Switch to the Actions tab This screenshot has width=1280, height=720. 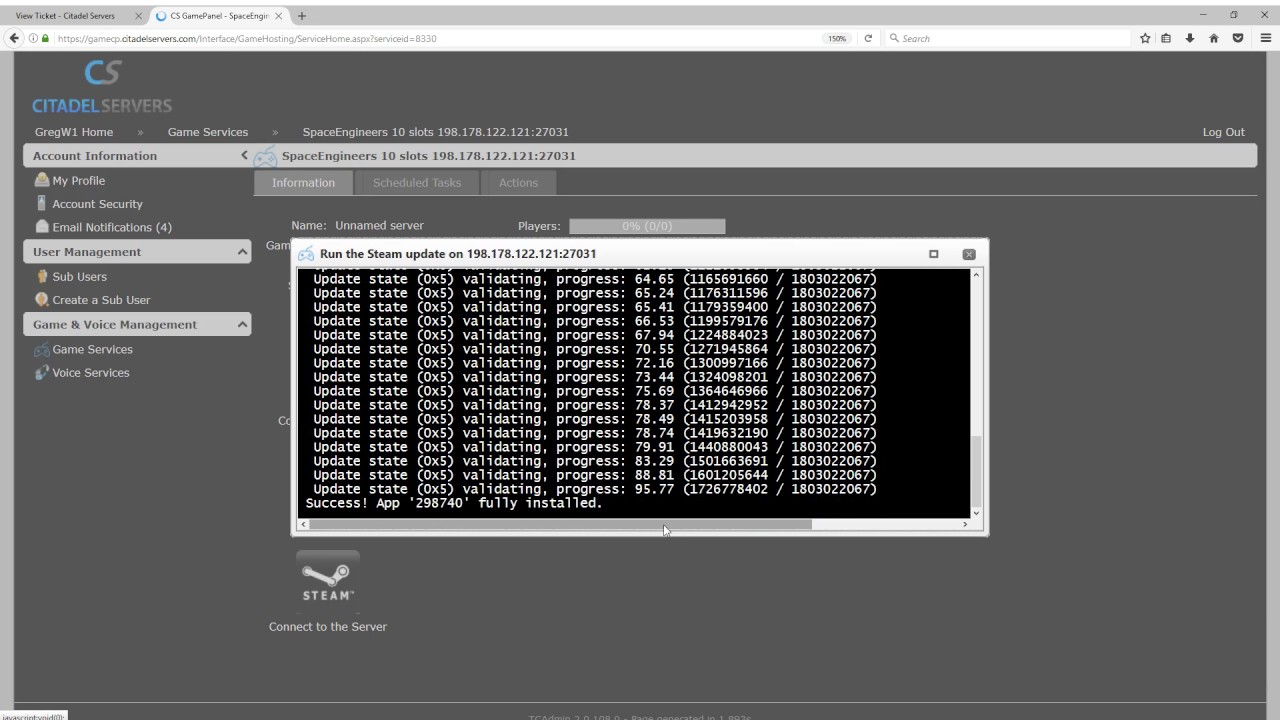tap(518, 183)
